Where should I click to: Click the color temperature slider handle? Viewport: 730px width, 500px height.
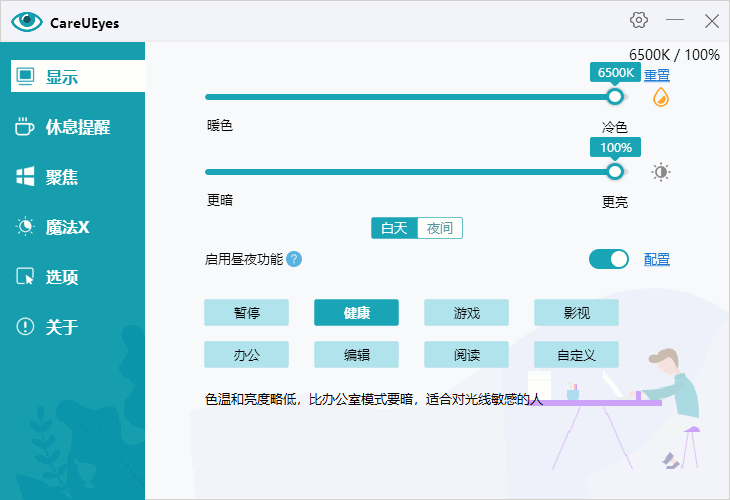coord(615,97)
